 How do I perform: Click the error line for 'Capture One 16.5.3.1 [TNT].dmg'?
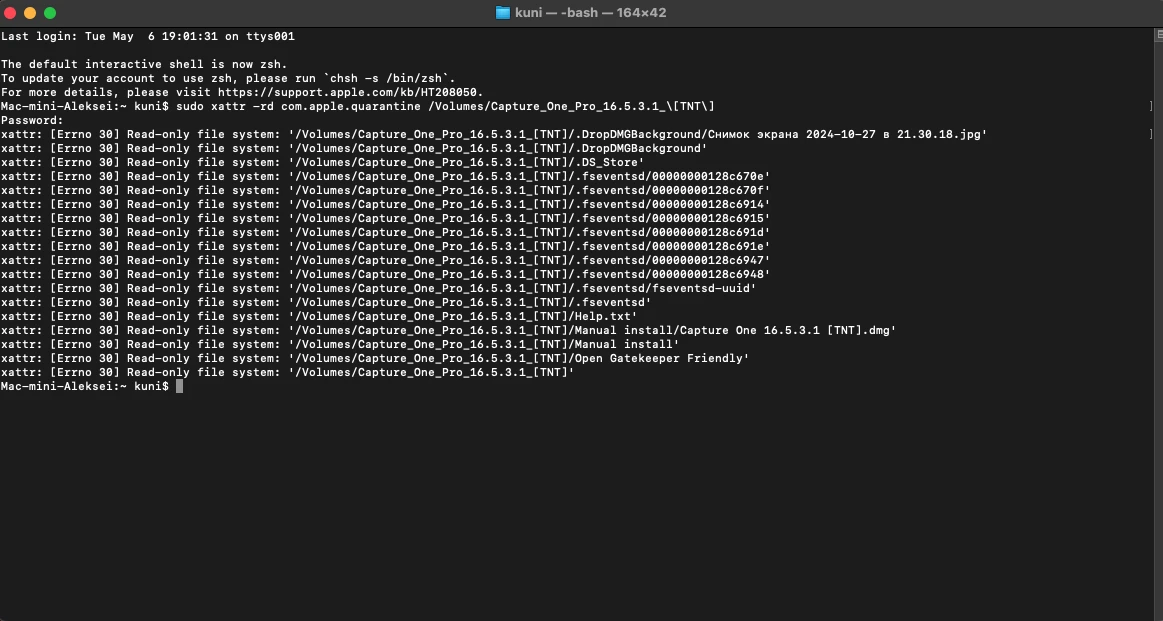[449, 331]
